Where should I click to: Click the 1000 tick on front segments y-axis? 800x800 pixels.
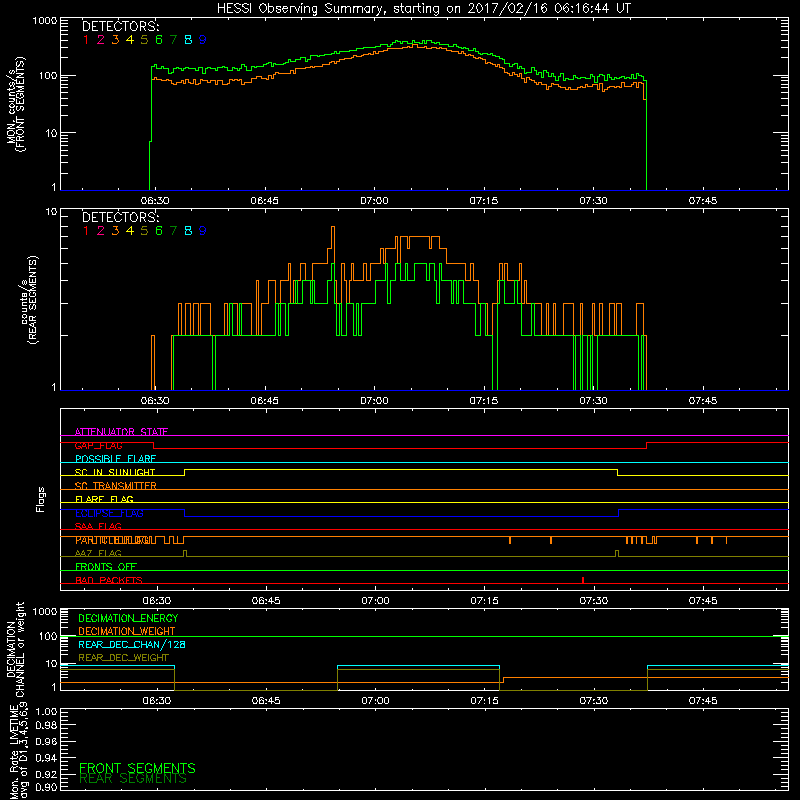click(x=45, y=21)
